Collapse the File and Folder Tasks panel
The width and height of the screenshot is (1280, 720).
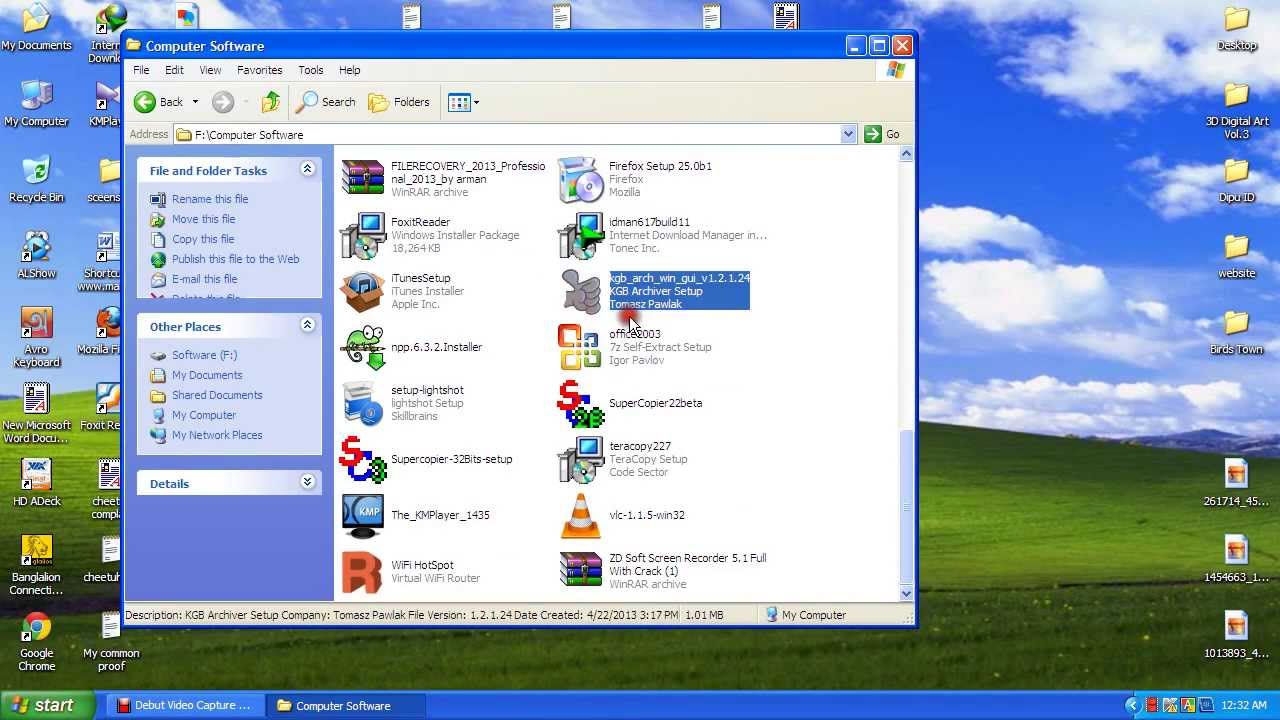[307, 170]
